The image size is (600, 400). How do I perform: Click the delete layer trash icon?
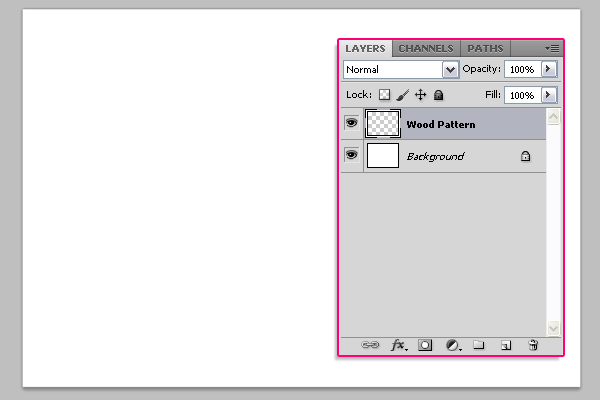tap(533, 345)
